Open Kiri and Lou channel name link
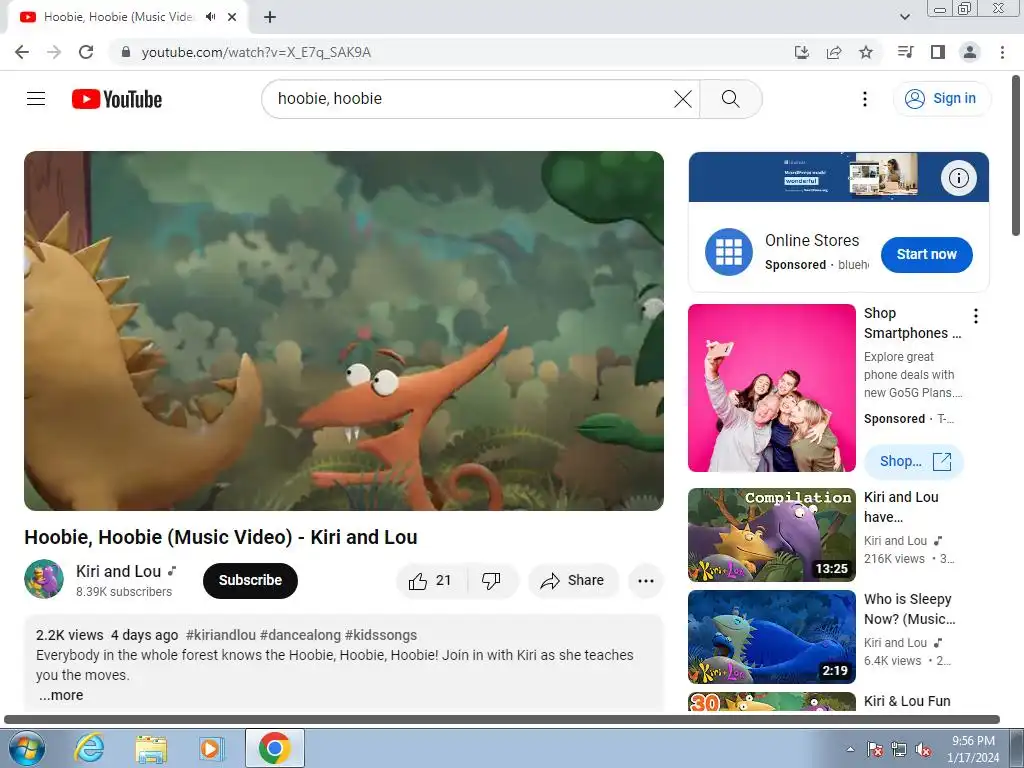1024x768 pixels. point(118,571)
